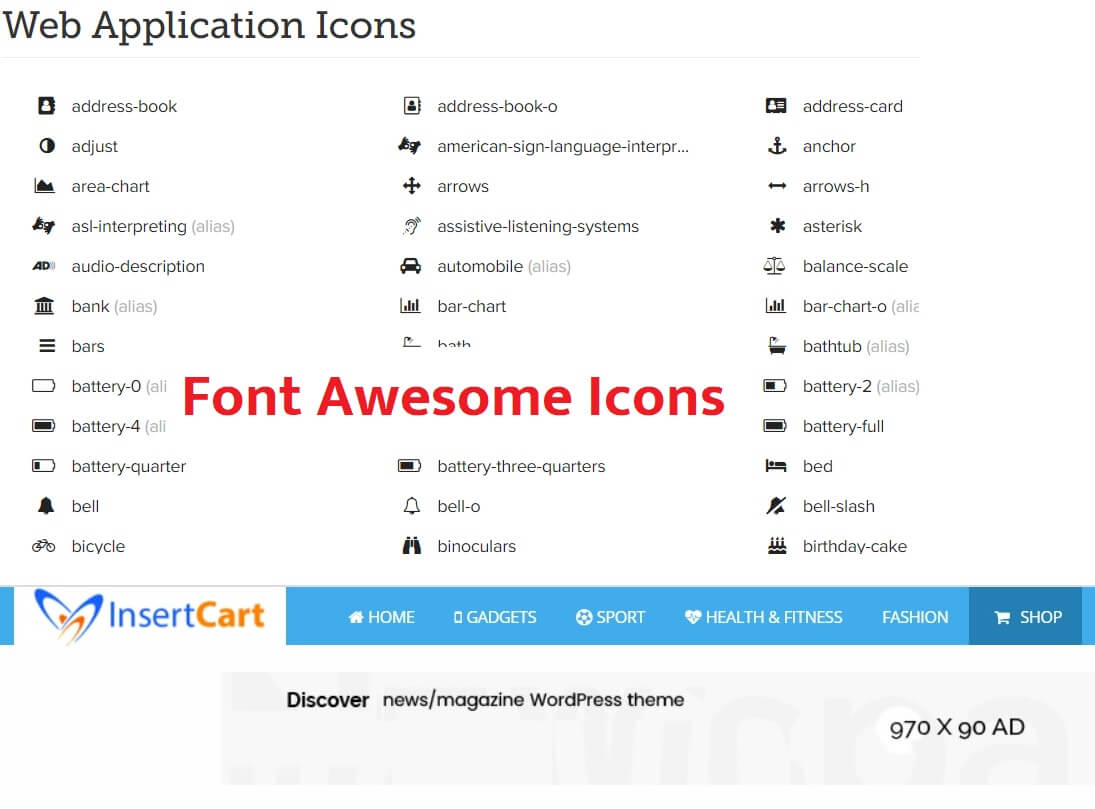This screenshot has width=1095, height=809.
Task: Select the battery-full icon
Action: (774, 425)
